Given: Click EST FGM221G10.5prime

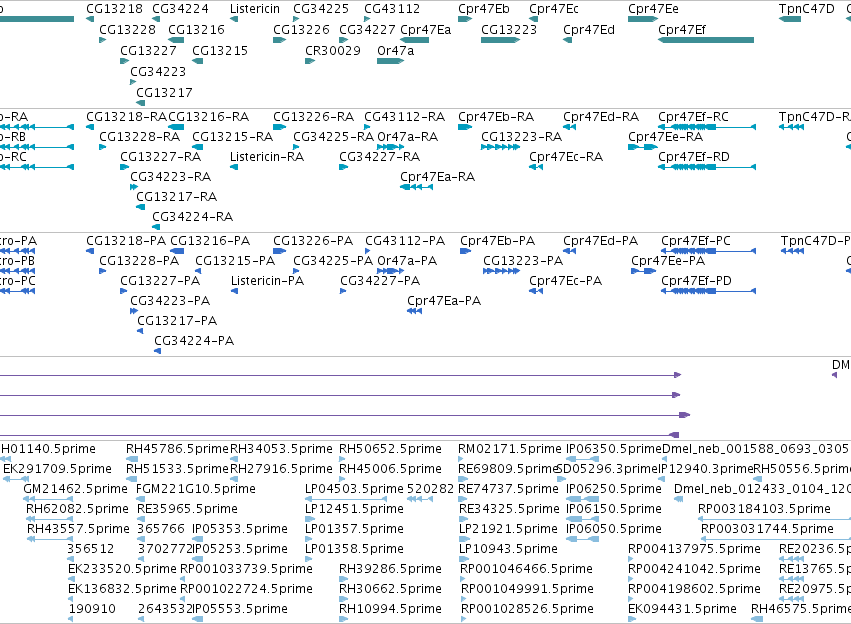Looking at the screenshot, I should 196,489.
